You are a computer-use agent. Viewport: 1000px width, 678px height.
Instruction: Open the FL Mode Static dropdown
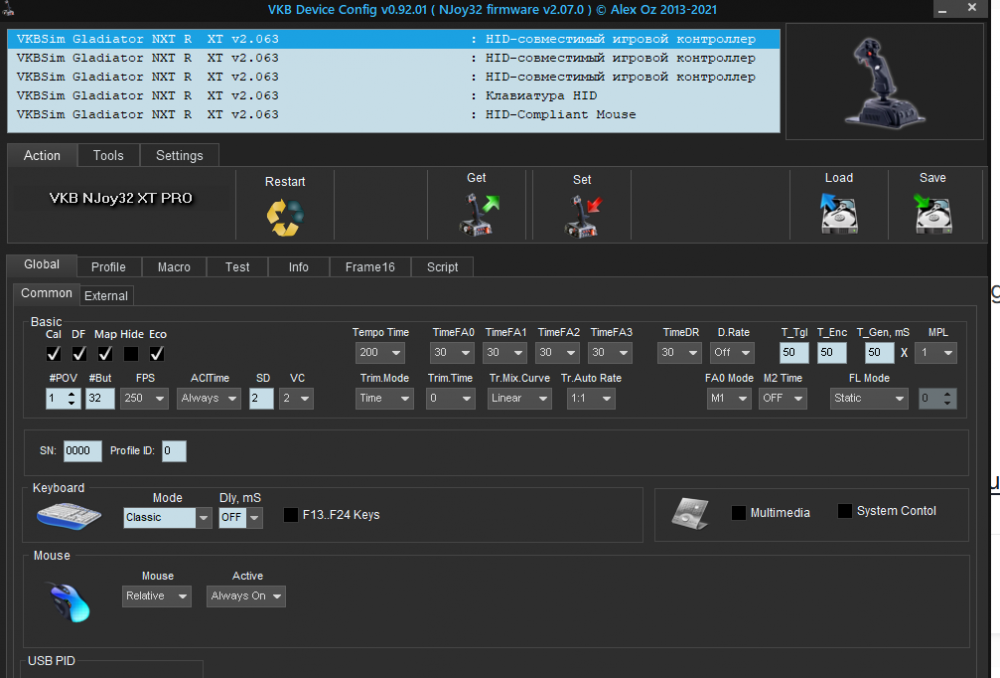869,398
